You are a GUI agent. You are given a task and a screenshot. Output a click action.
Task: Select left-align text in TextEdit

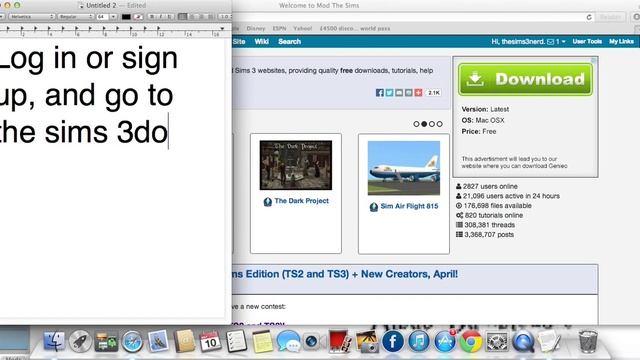coord(183,17)
